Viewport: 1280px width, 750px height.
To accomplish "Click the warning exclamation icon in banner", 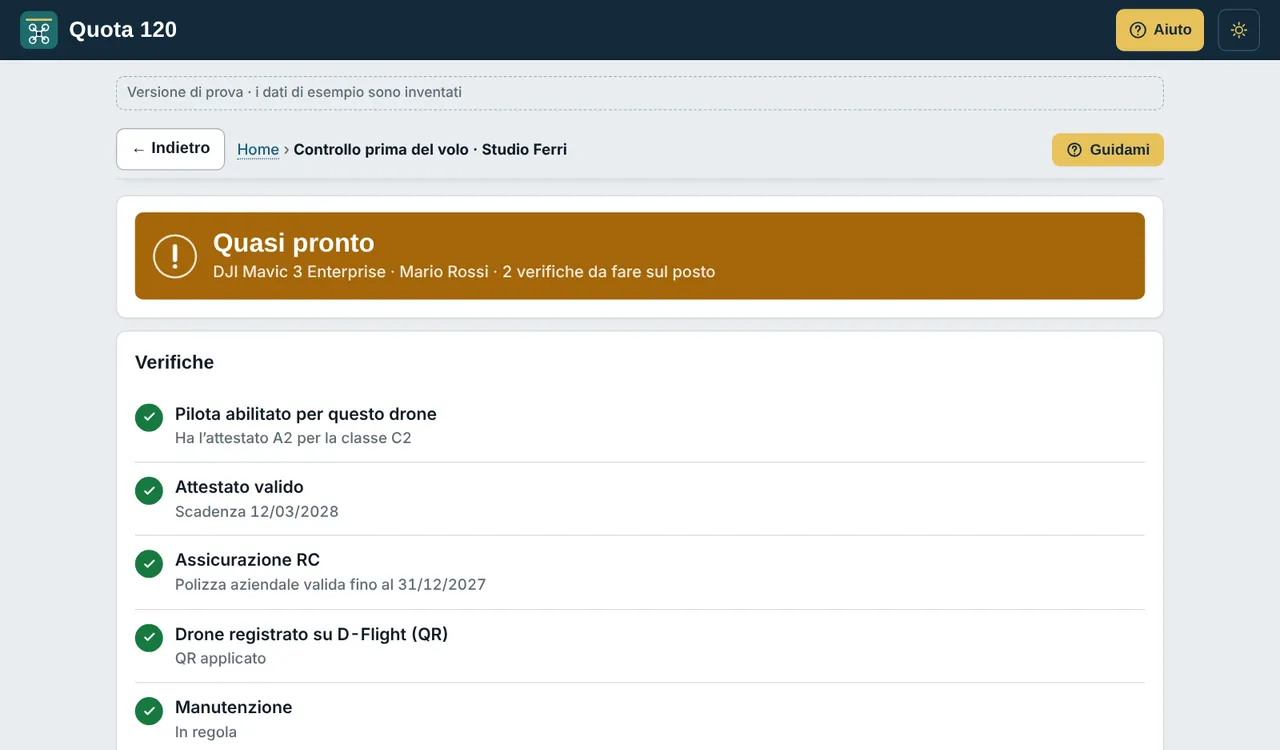I will click(x=175, y=256).
